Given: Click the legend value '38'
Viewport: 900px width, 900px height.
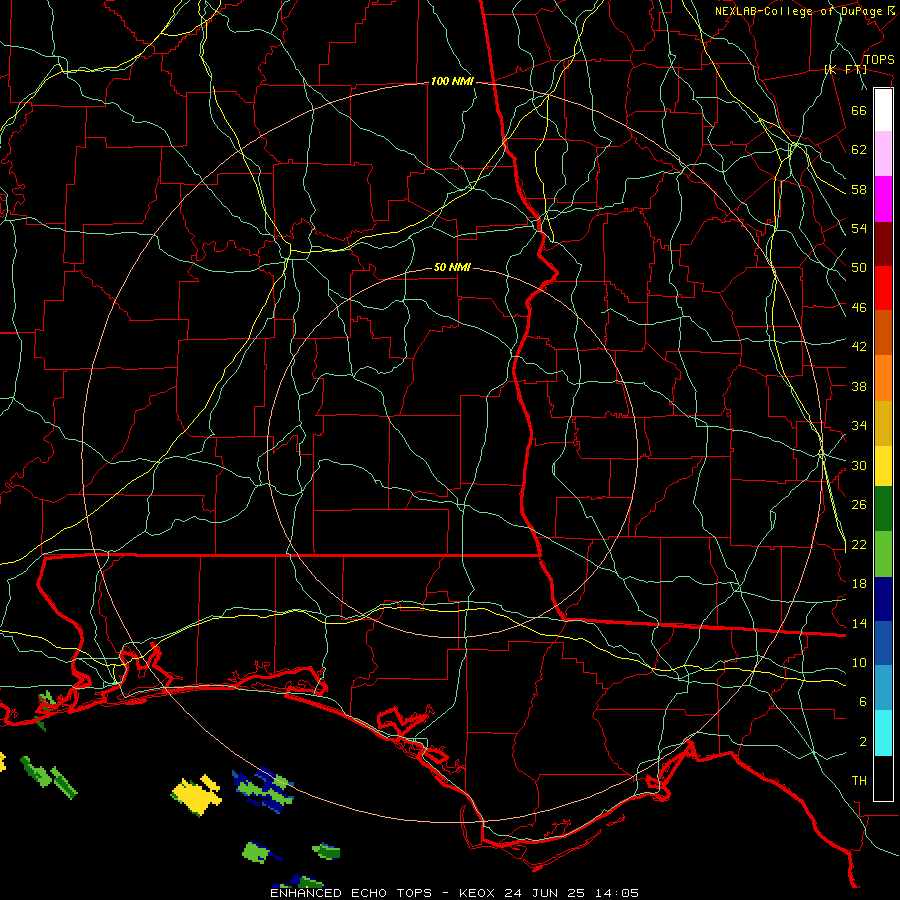Looking at the screenshot, I should click(859, 387).
